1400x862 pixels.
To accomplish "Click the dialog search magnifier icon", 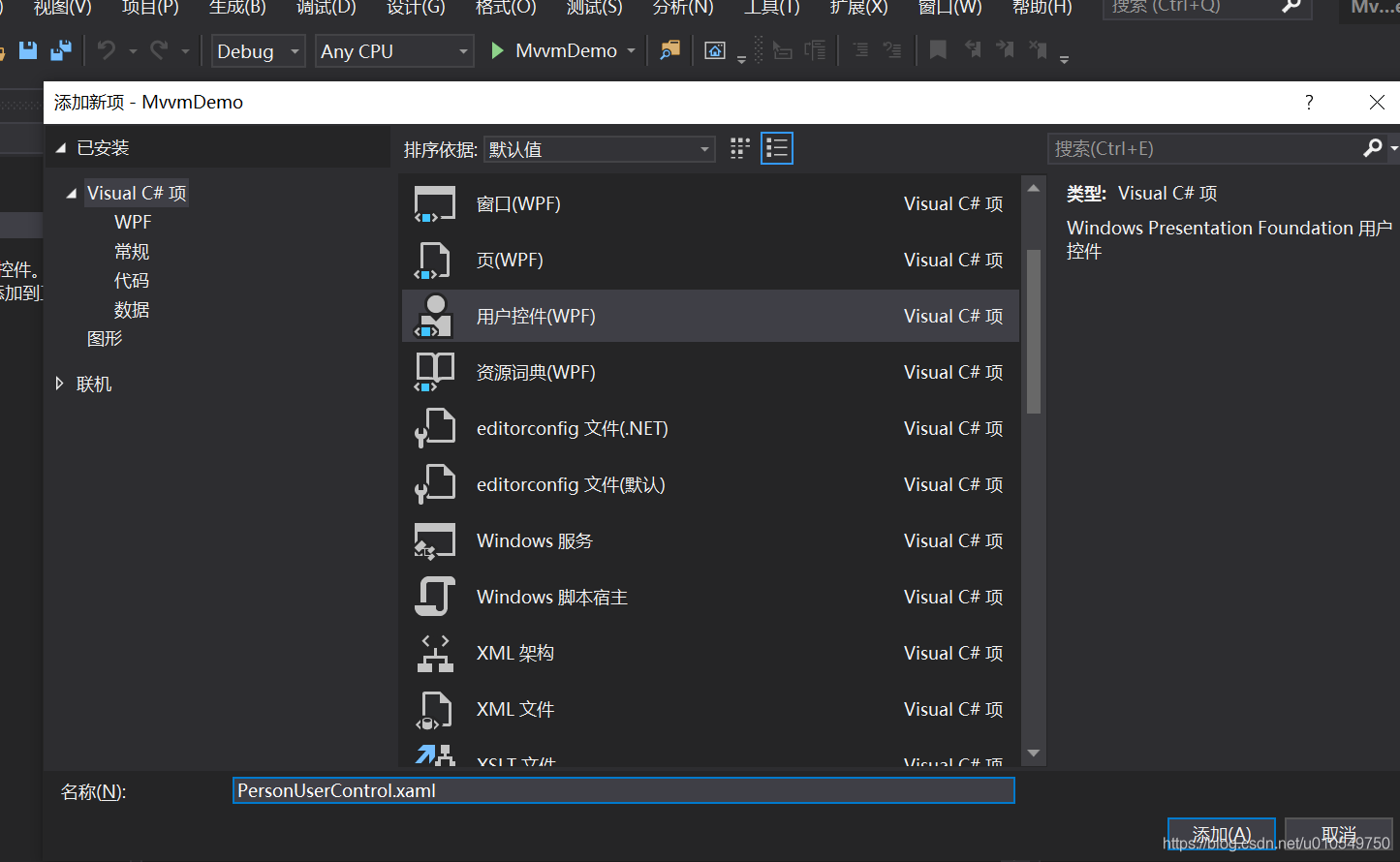I will coord(1372,148).
